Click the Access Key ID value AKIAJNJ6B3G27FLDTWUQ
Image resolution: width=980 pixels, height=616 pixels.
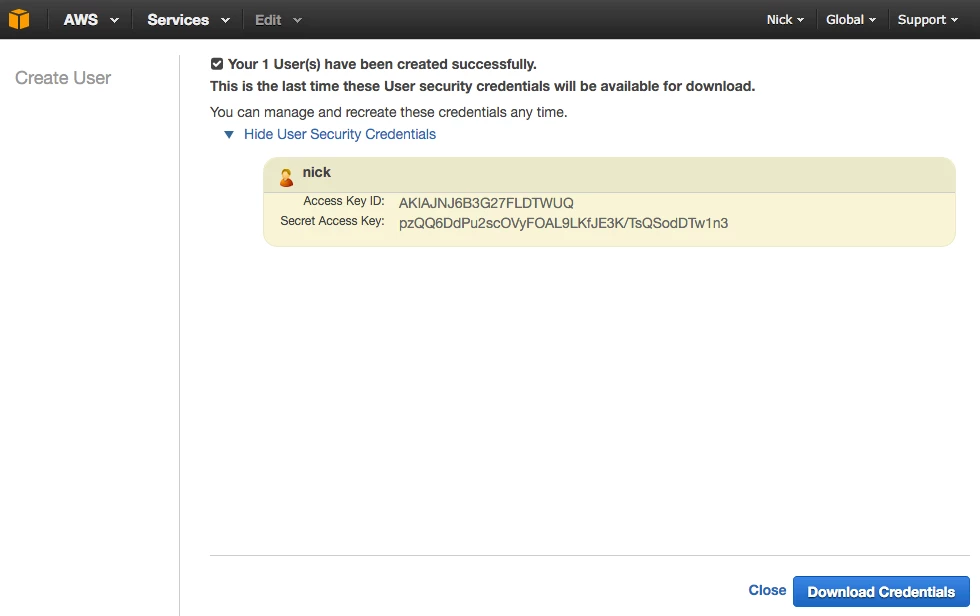coord(486,203)
